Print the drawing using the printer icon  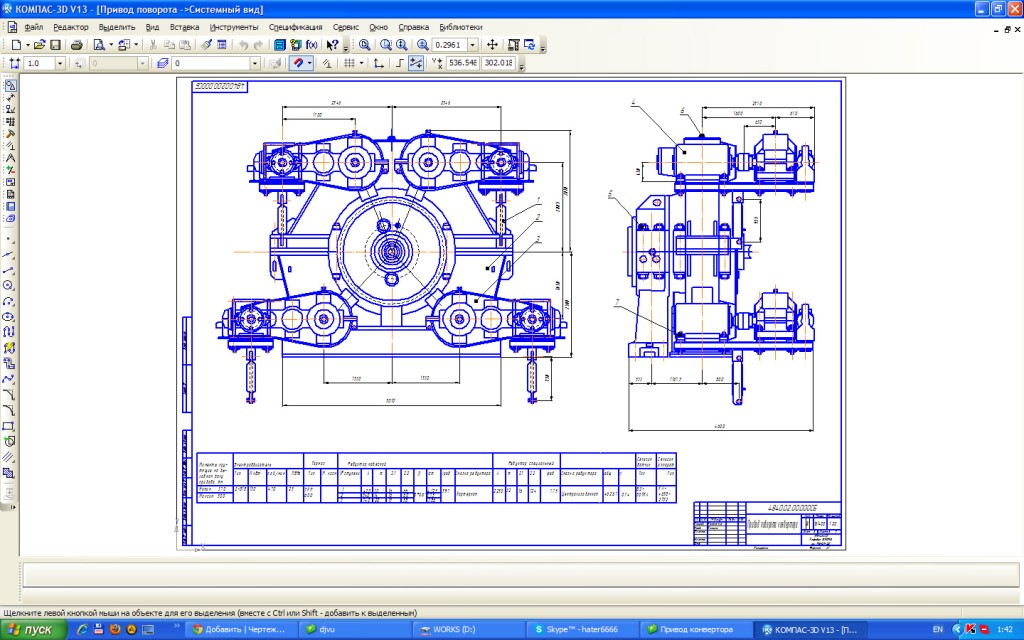coord(76,45)
